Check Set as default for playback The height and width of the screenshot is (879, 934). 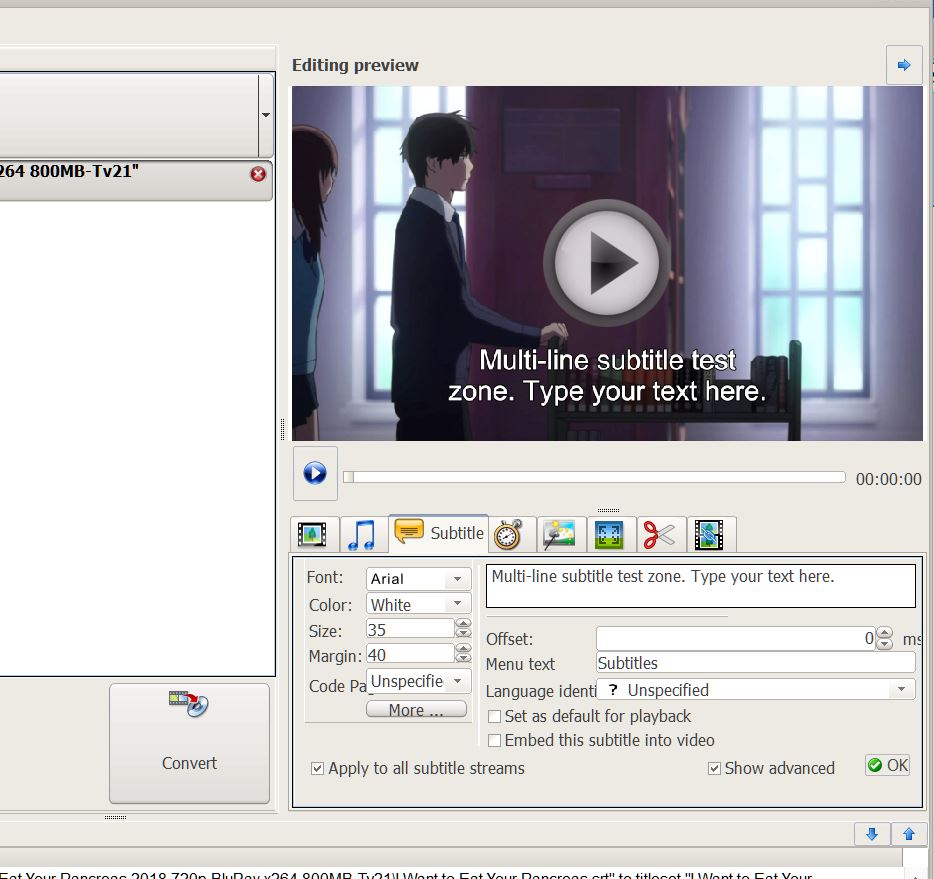[x=494, y=716]
